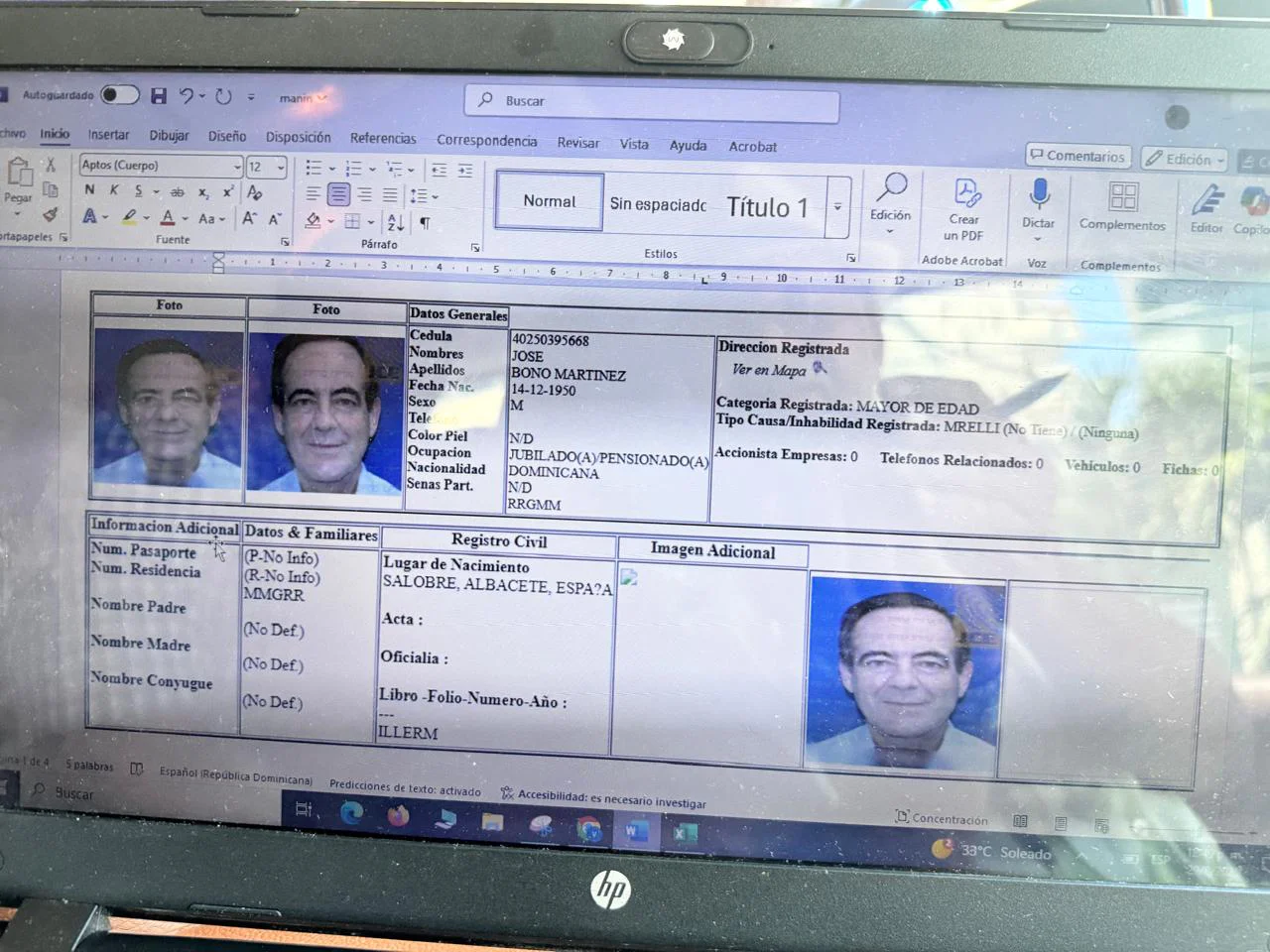Apply bold with the N button
1270x952 pixels.
(89, 189)
